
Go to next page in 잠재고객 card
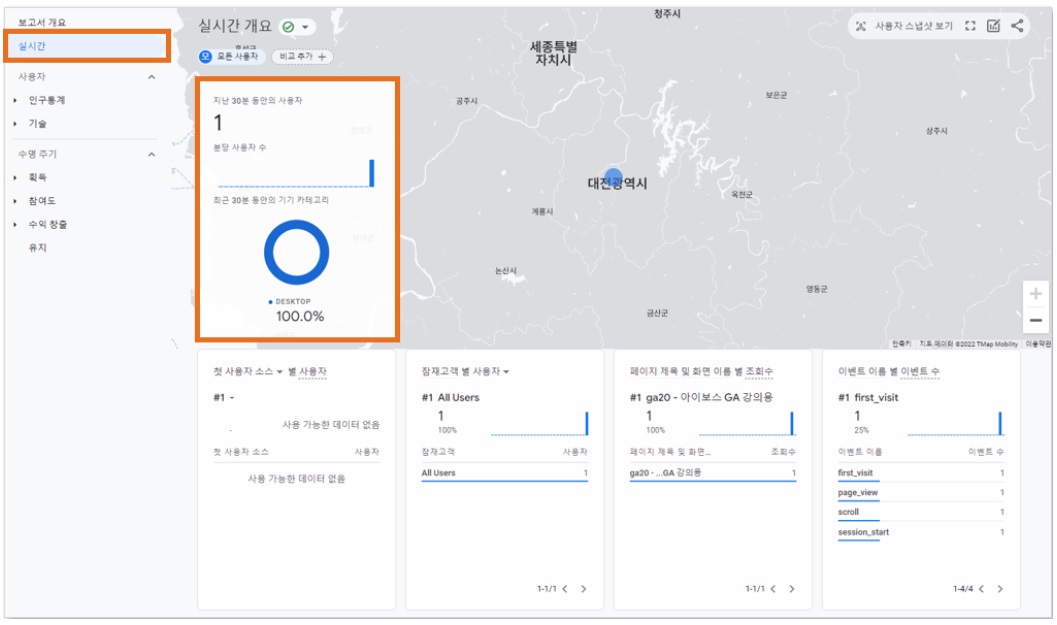584,589
